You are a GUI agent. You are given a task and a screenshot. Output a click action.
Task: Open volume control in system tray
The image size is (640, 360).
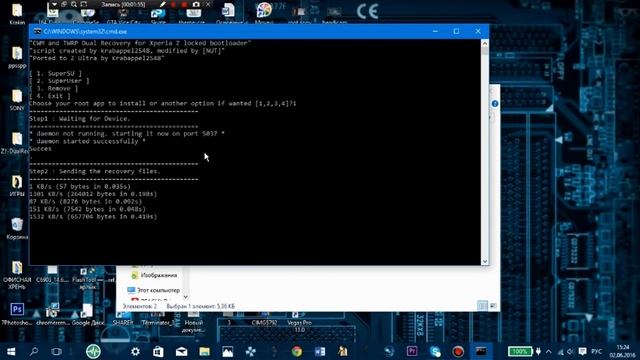point(571,351)
